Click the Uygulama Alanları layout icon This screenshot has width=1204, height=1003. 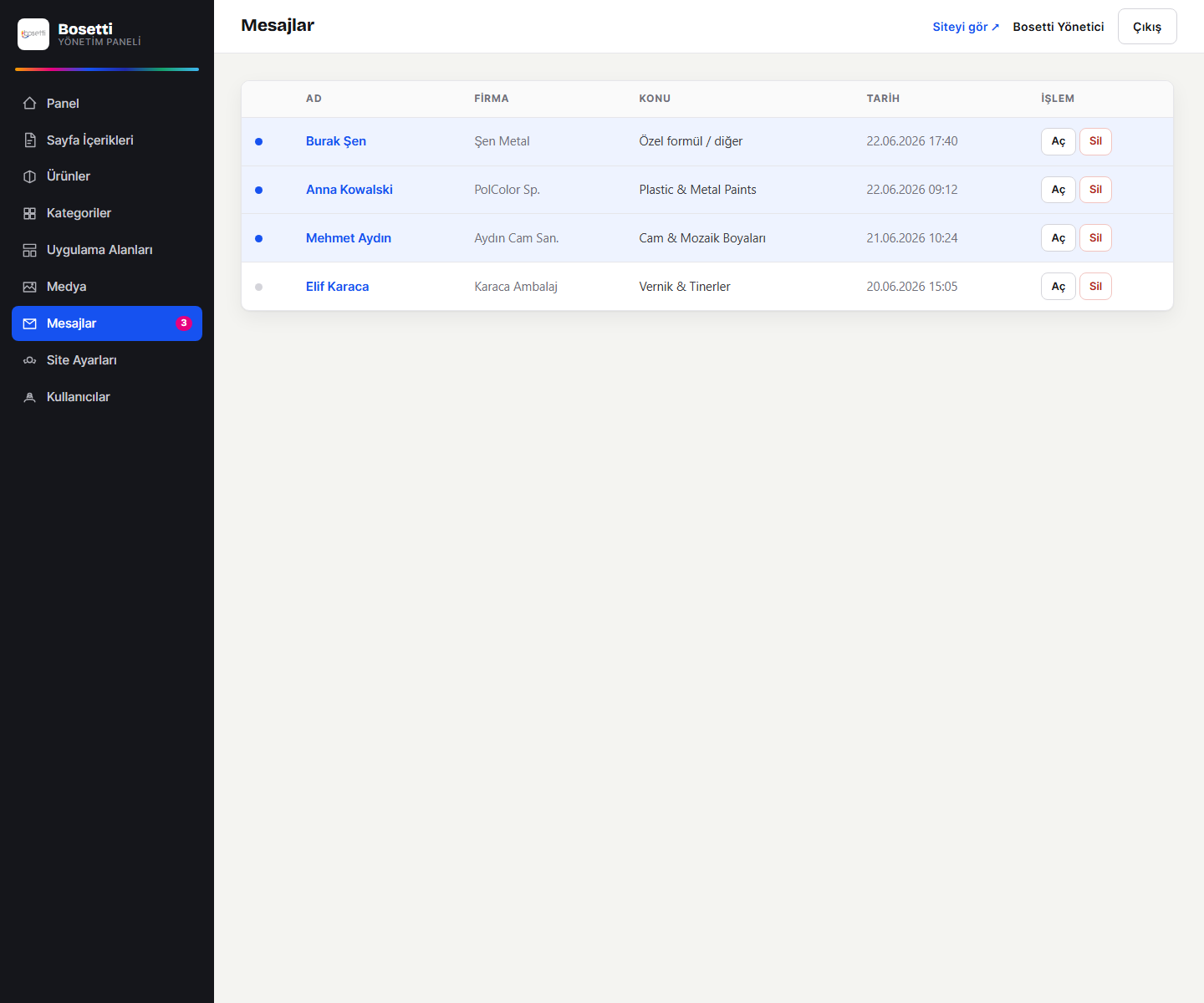coord(29,250)
